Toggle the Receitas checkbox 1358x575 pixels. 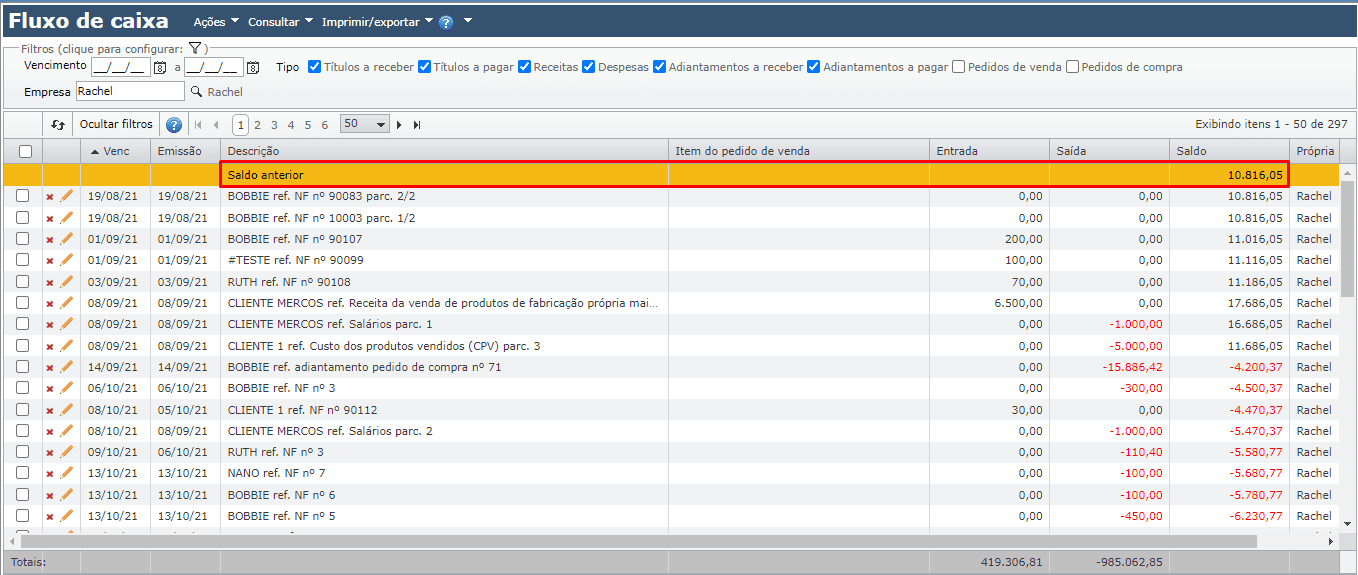click(x=524, y=67)
